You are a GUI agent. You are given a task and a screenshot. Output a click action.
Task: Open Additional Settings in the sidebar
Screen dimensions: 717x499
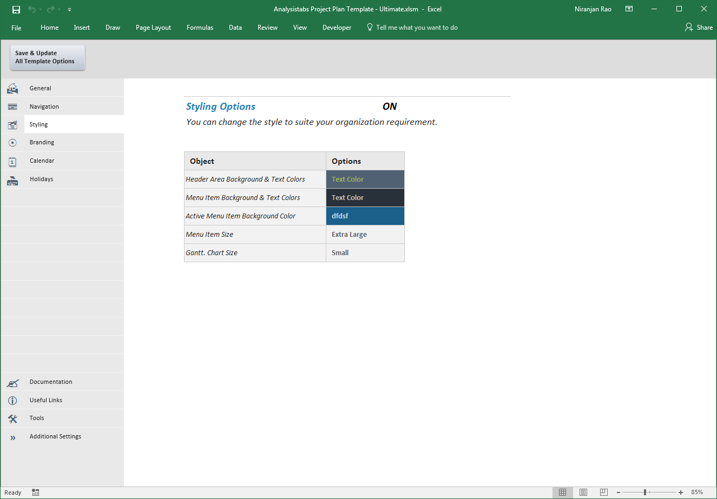pyautogui.click(x=62, y=436)
